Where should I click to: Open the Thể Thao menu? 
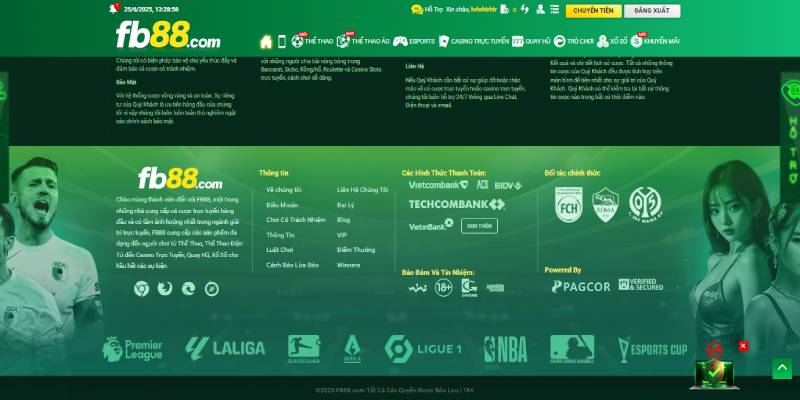[x=312, y=41]
